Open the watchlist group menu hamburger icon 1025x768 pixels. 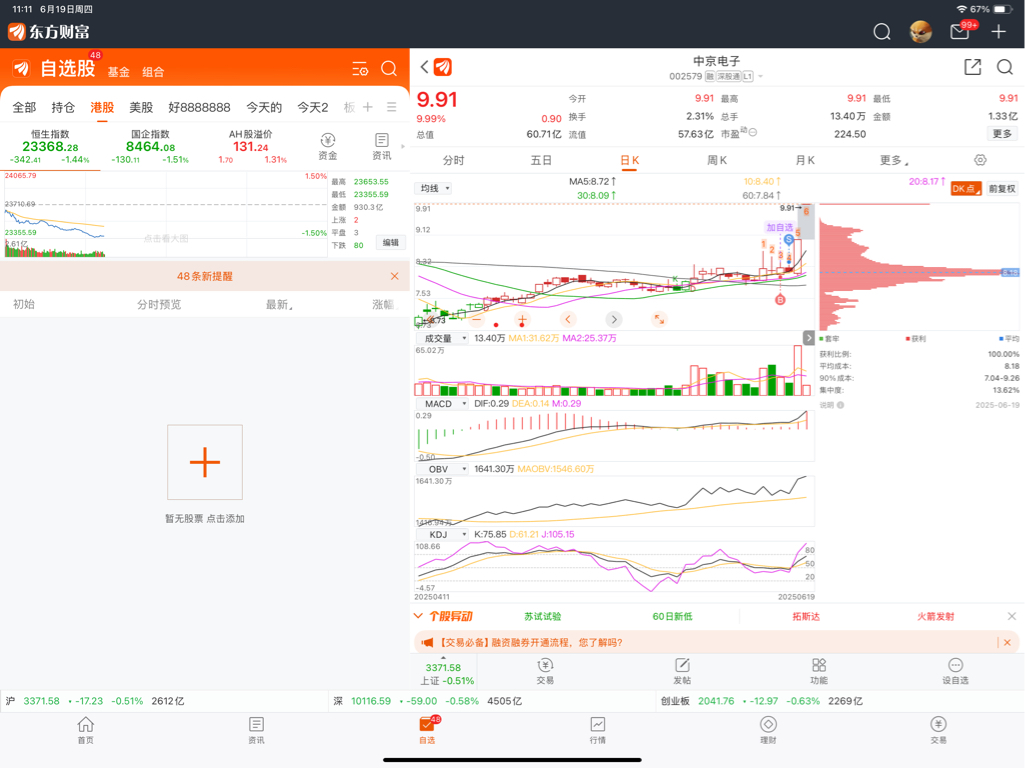tap(392, 107)
